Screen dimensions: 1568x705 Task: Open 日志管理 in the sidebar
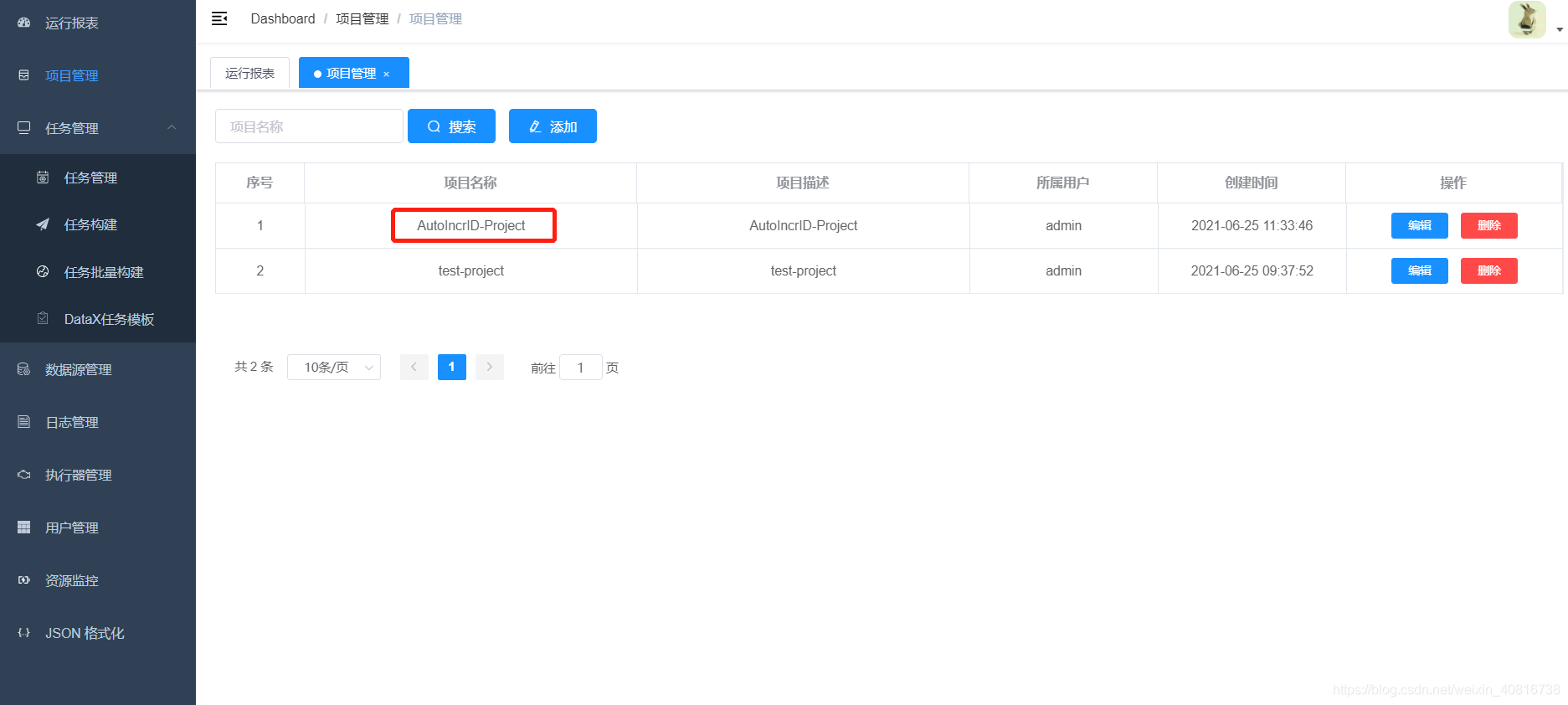(72, 422)
